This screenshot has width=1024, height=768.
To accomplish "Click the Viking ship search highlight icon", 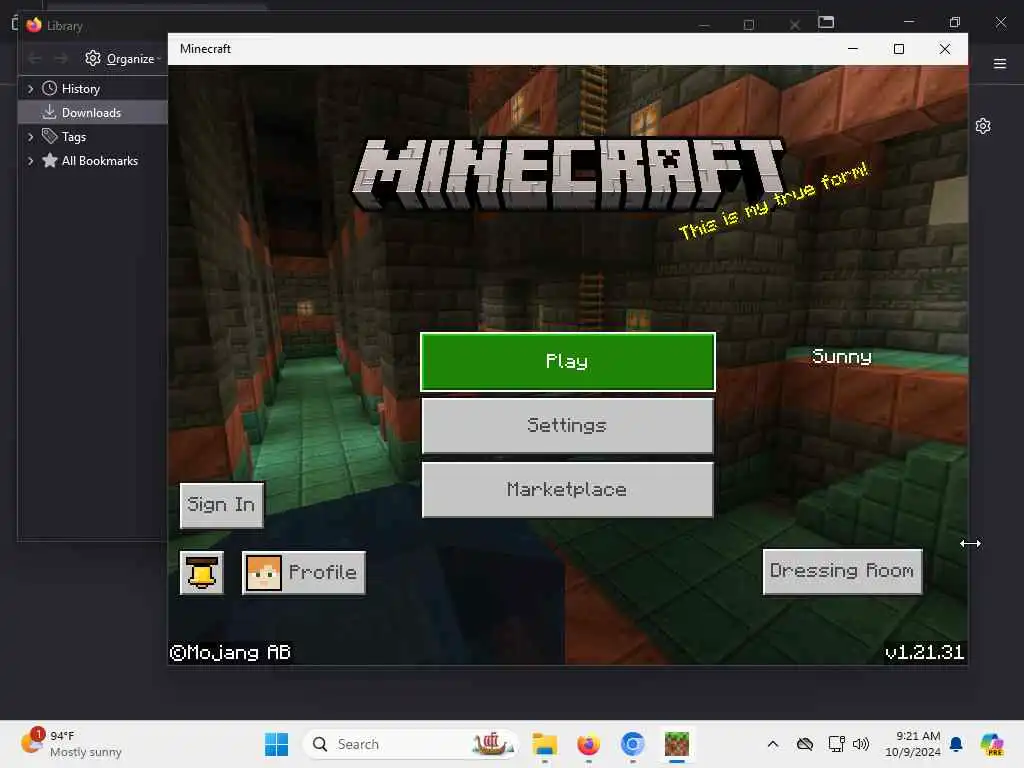I will pyautogui.click(x=492, y=744).
